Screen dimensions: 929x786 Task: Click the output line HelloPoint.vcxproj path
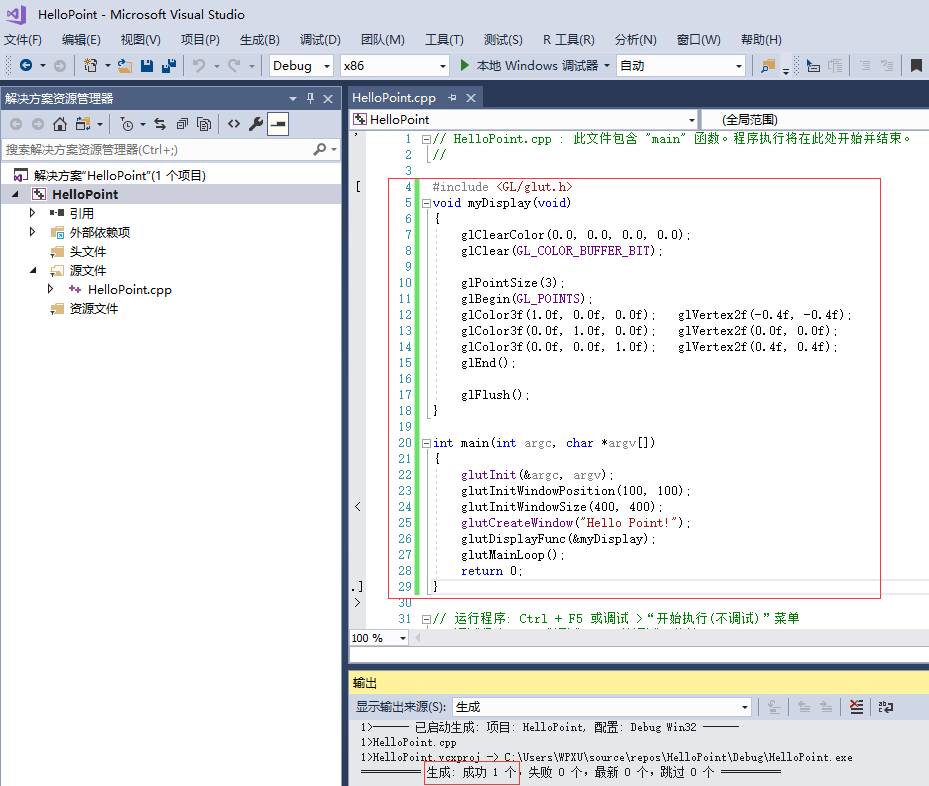[607, 757]
